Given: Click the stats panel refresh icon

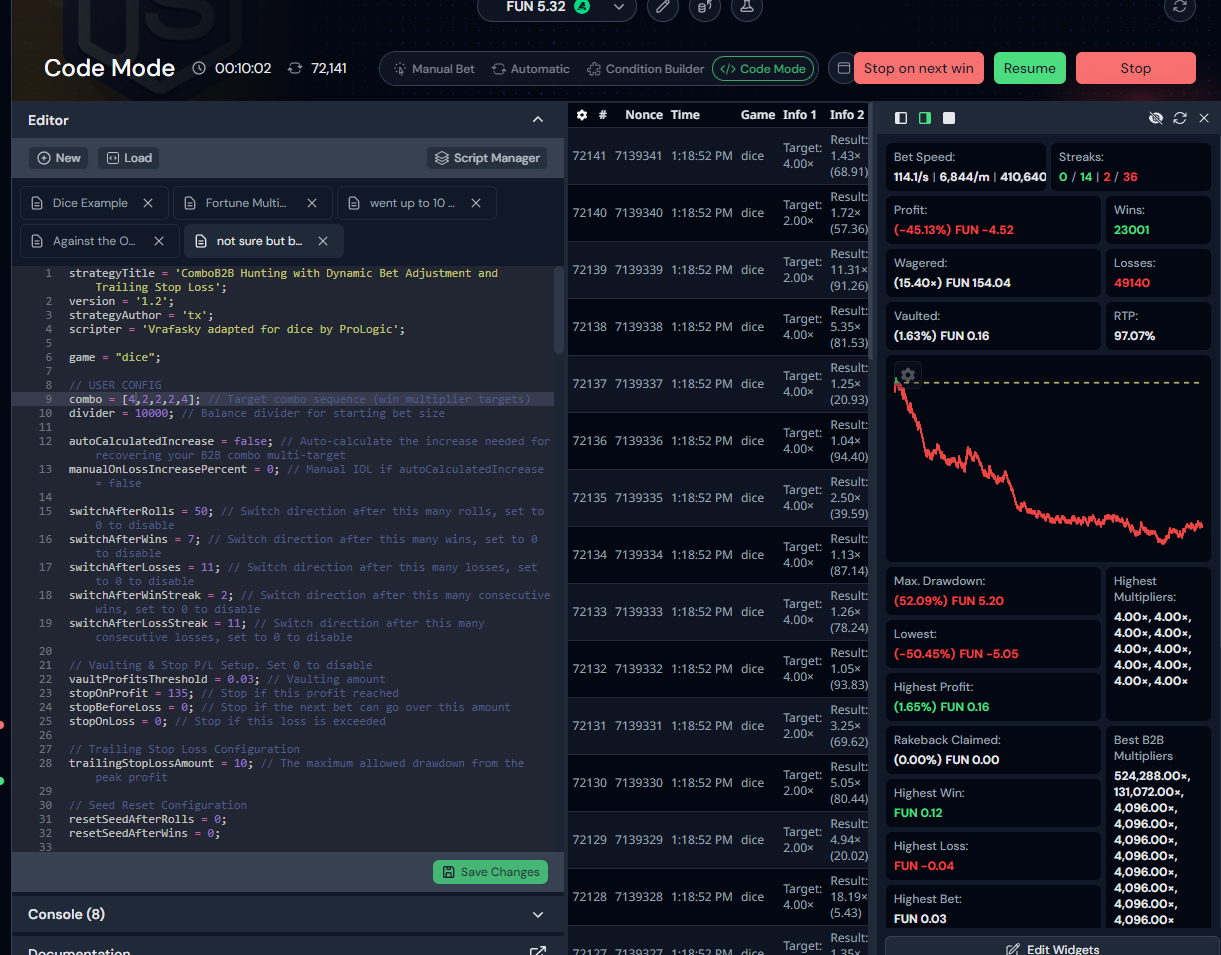Looking at the screenshot, I should click(1180, 118).
